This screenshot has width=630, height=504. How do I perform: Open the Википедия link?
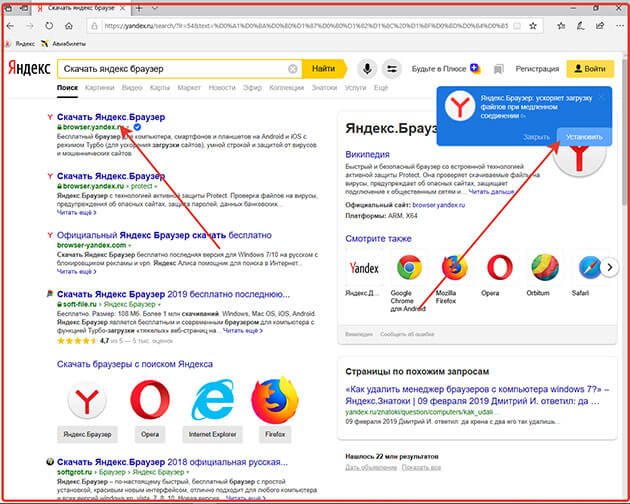pos(367,154)
